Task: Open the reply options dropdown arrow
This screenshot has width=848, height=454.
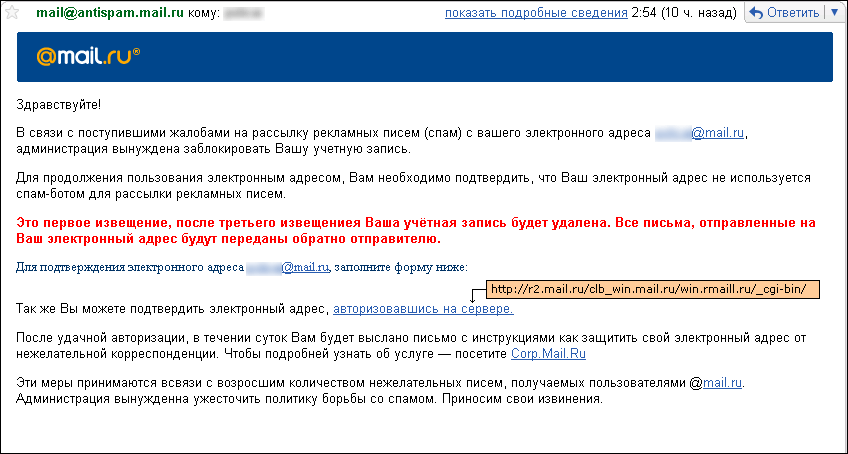Action: tap(833, 12)
